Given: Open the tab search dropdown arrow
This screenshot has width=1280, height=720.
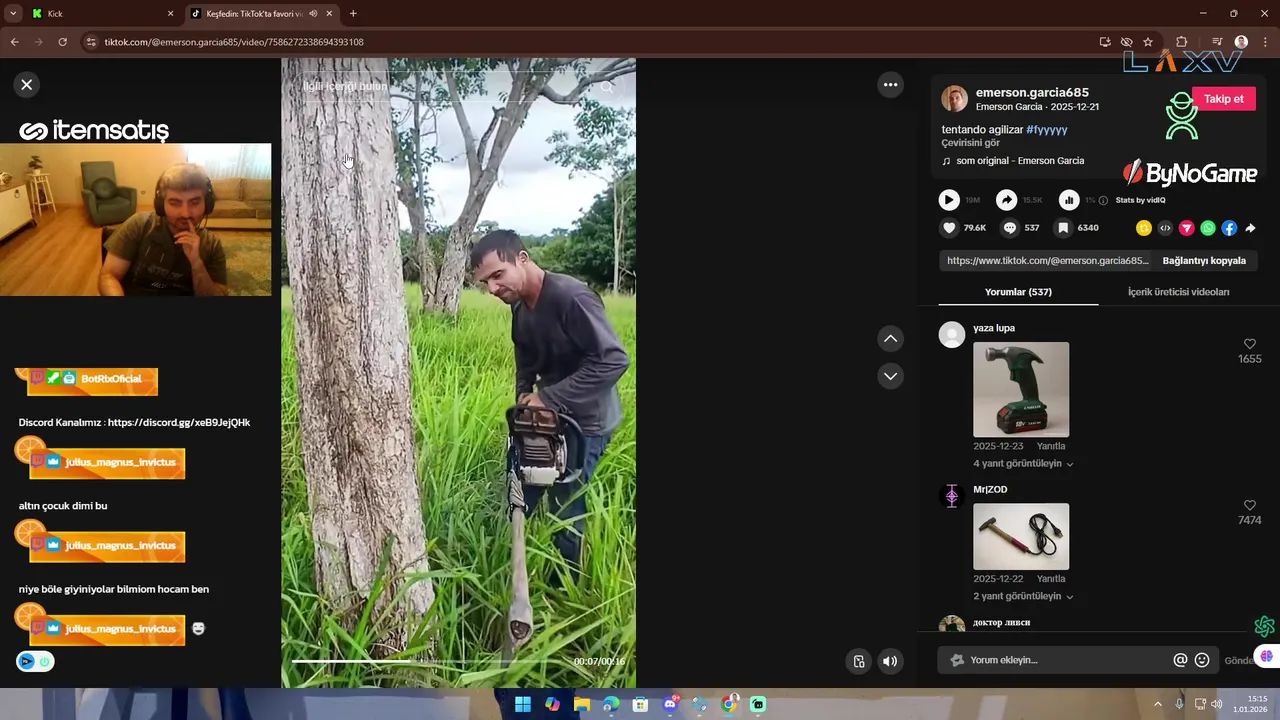Looking at the screenshot, I should point(12,14).
